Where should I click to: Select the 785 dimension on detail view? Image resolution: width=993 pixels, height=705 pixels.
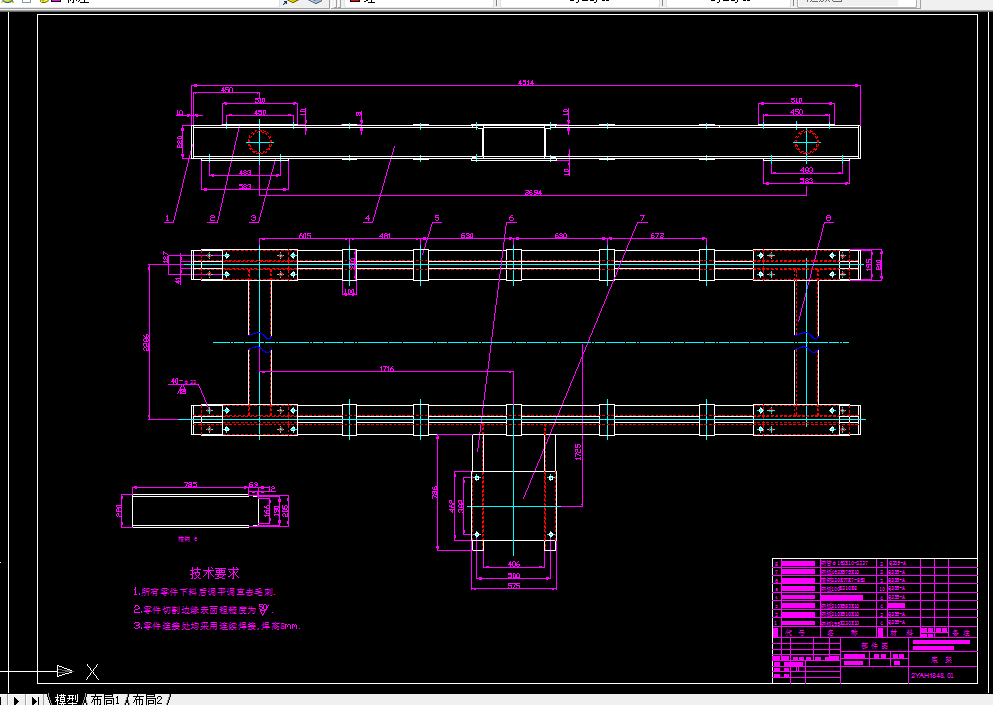pos(191,485)
